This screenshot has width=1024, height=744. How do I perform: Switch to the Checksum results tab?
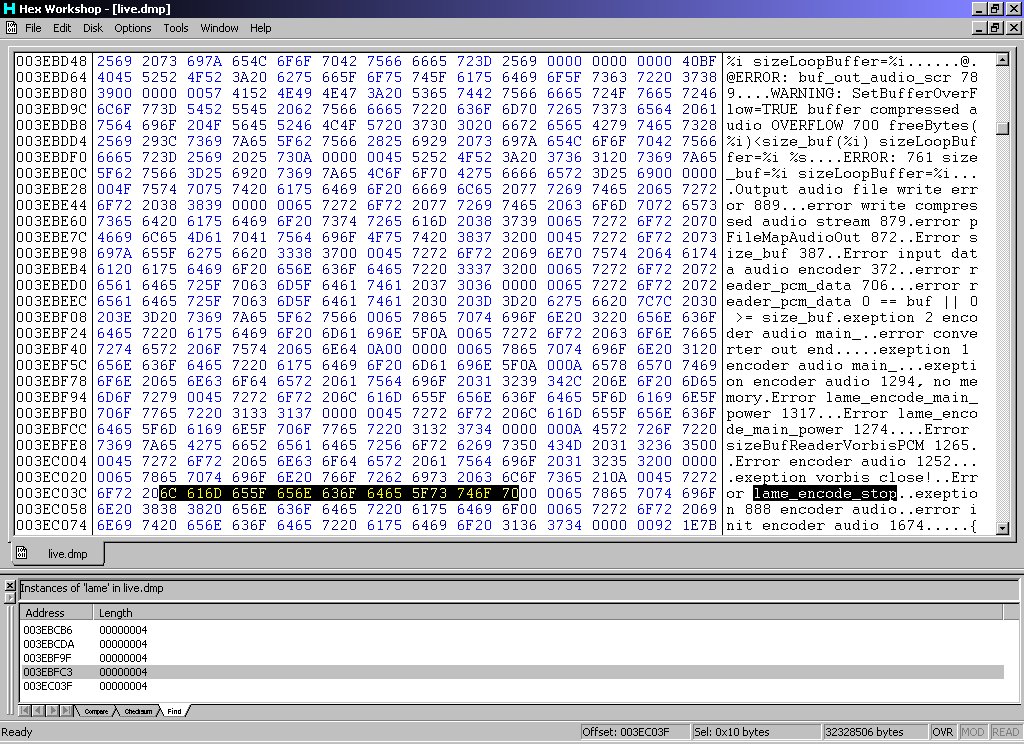pos(138,711)
